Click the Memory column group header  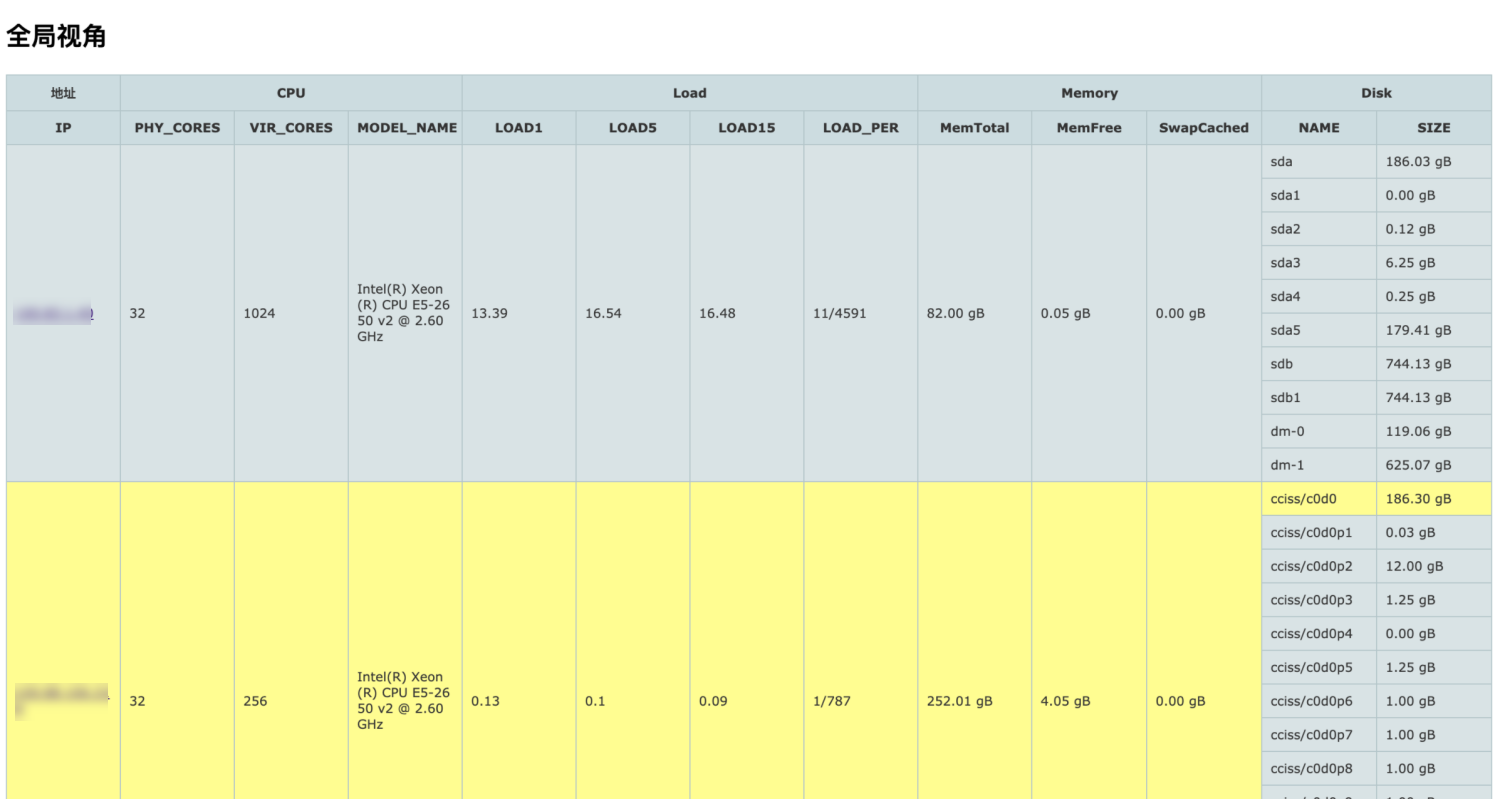(1089, 93)
